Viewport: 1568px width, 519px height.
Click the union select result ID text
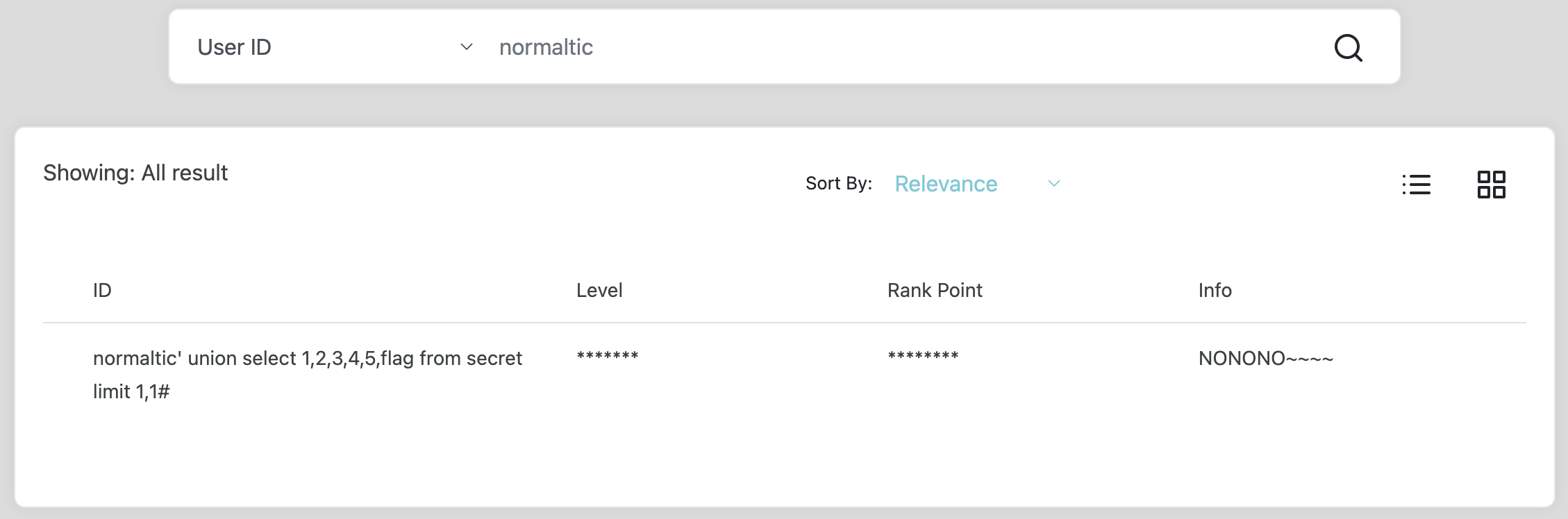pos(308,375)
